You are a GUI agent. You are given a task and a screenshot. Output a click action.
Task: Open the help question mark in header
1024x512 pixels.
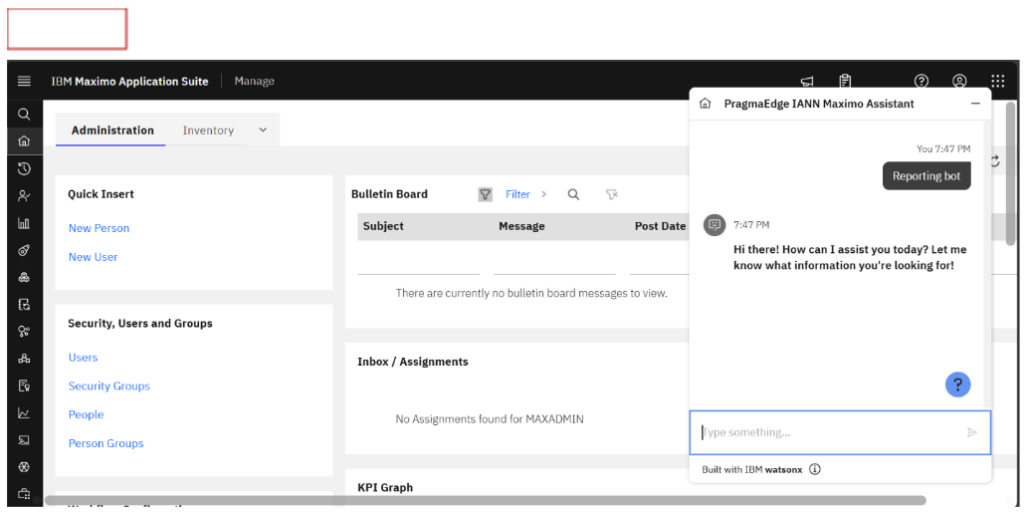(x=921, y=81)
